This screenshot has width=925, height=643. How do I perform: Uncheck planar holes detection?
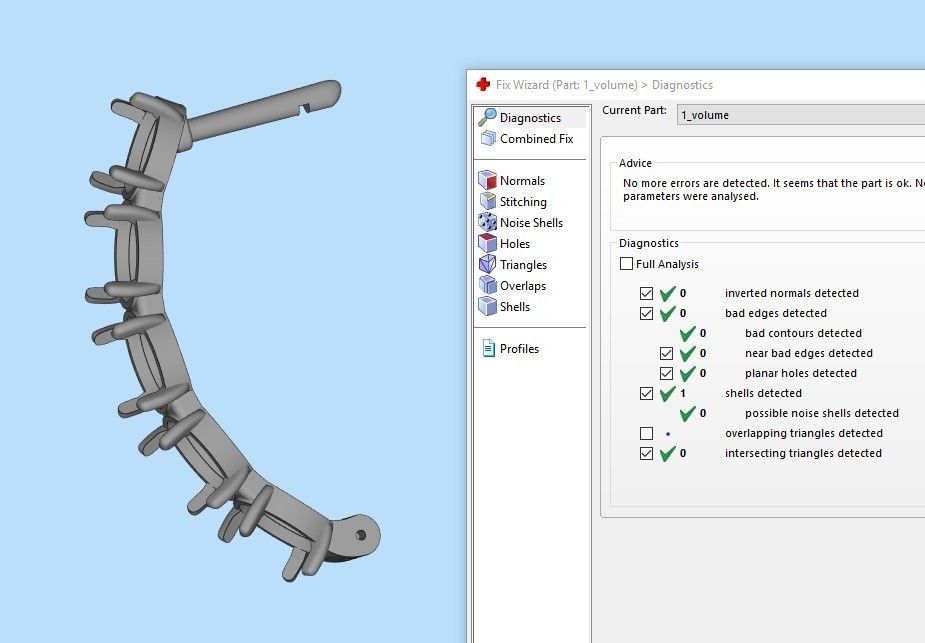coord(667,373)
